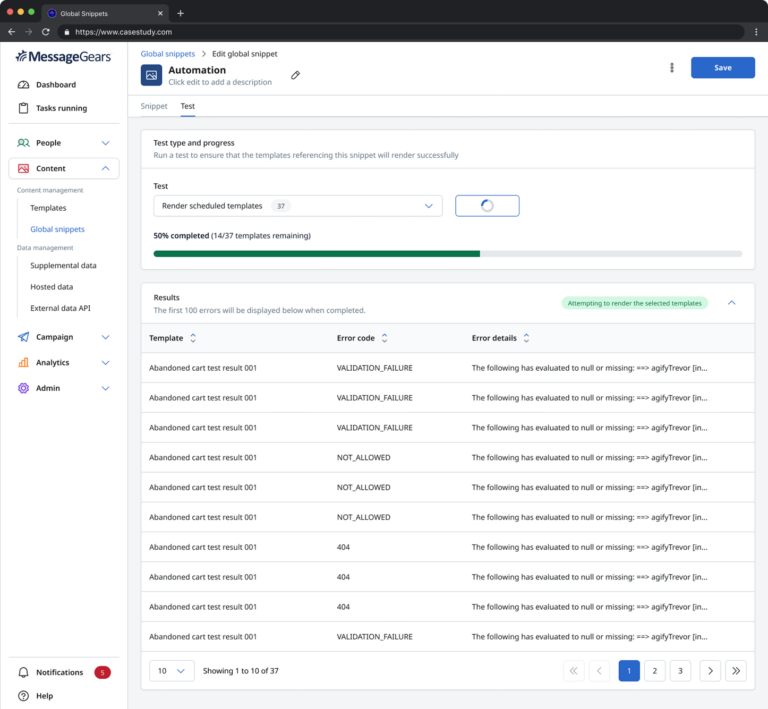Open the three-dot more options menu

click(671, 67)
